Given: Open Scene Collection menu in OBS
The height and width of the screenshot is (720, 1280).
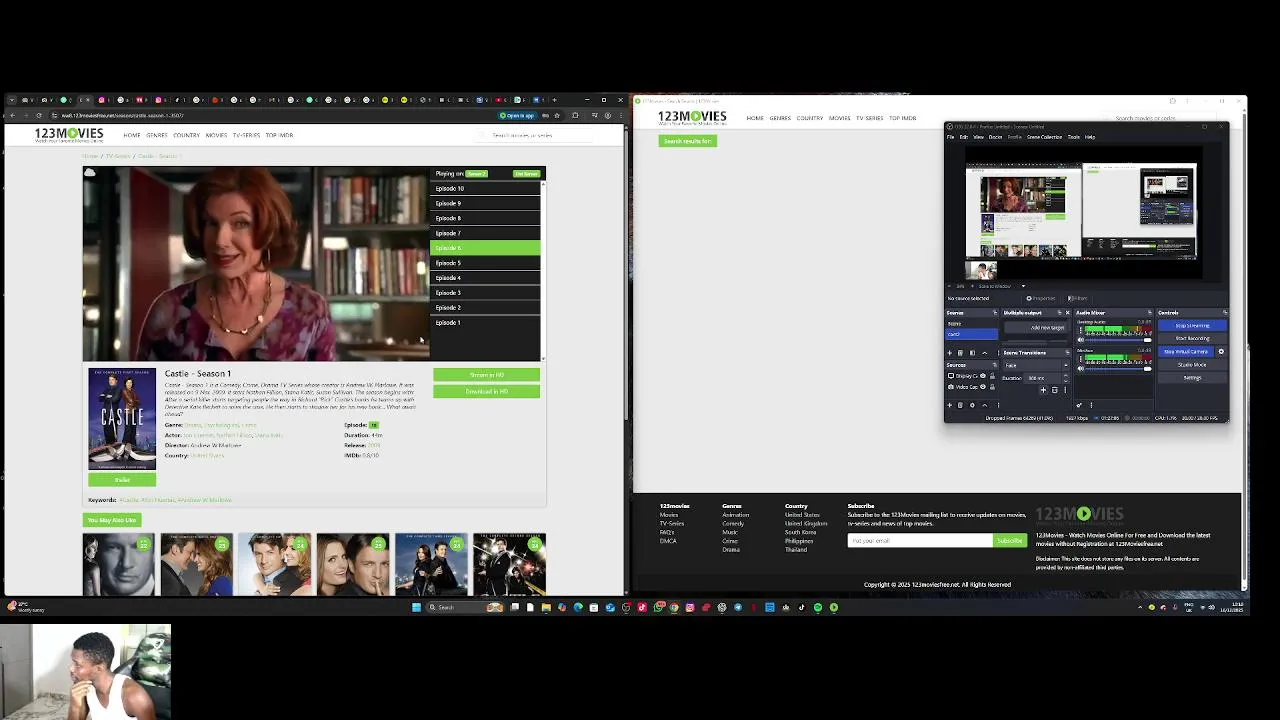Looking at the screenshot, I should (x=1044, y=137).
